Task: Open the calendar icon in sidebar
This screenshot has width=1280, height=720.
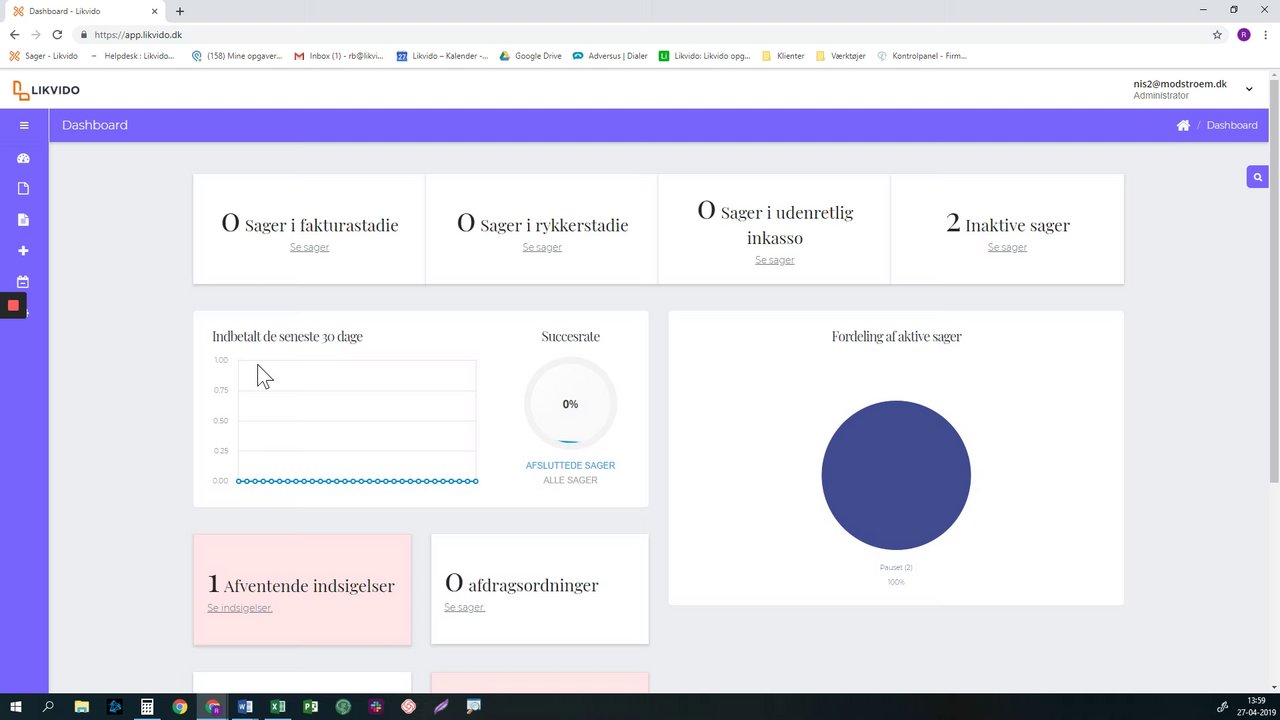Action: point(24,282)
